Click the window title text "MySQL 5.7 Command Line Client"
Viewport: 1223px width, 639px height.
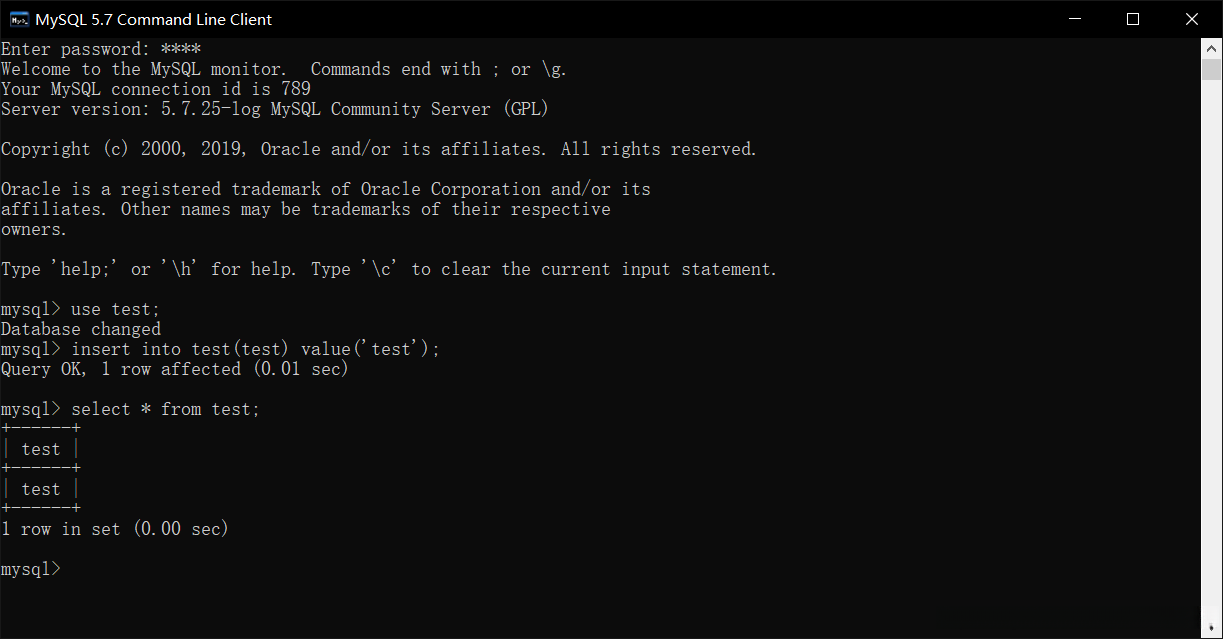tap(153, 19)
